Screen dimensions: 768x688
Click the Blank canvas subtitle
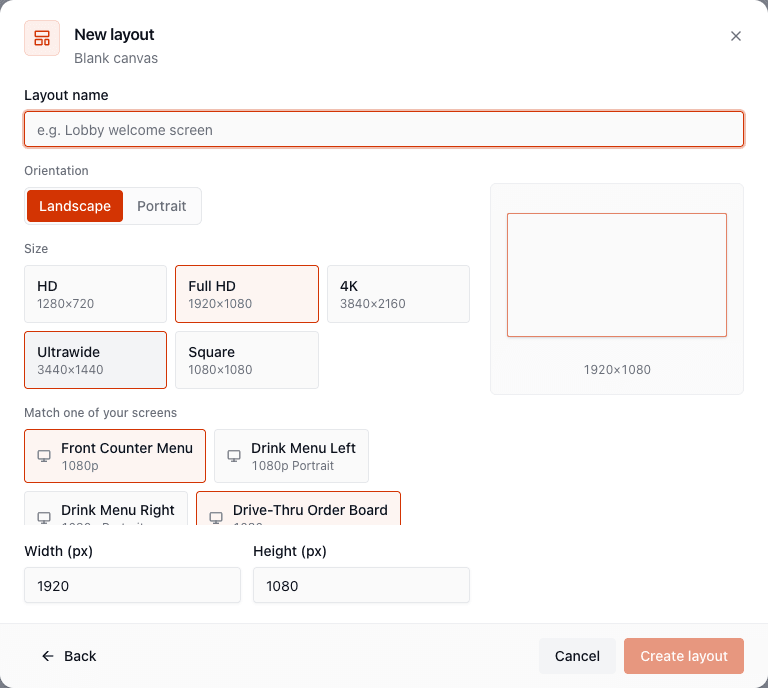tap(116, 58)
